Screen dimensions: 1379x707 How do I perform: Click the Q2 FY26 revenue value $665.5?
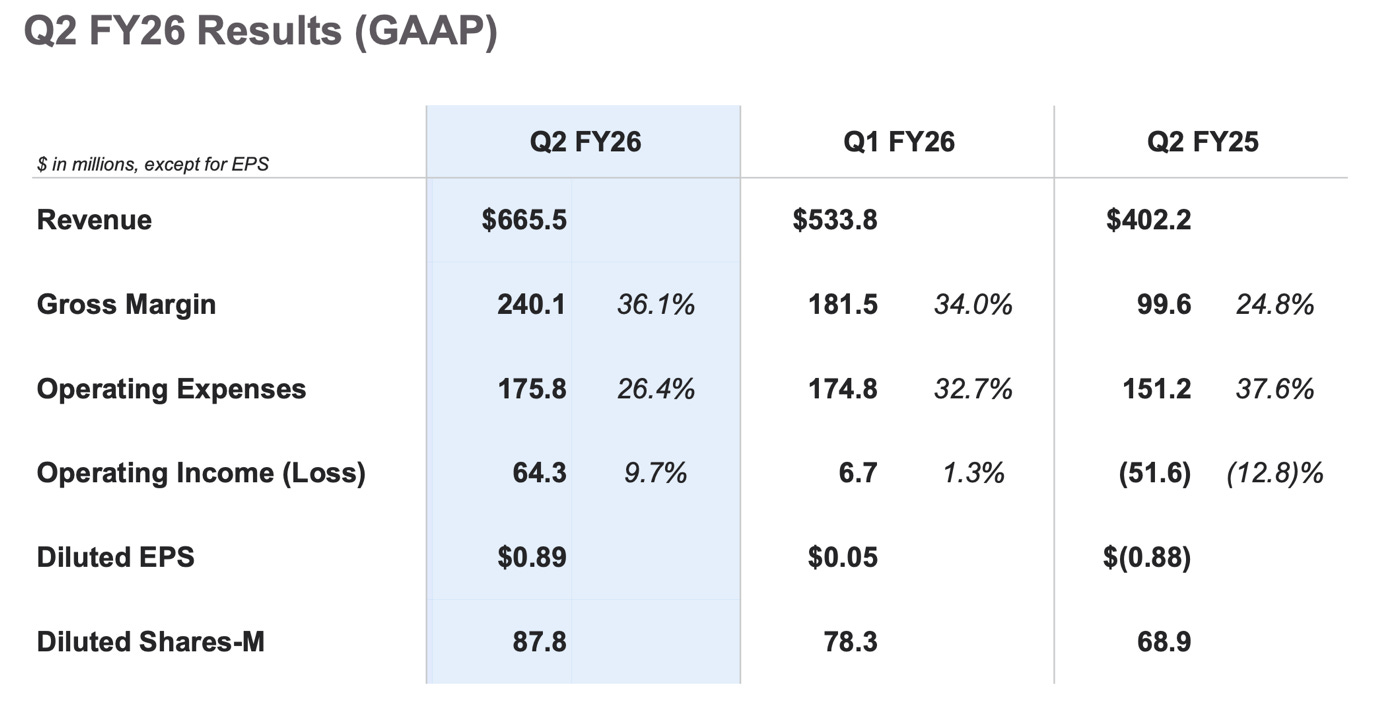[x=524, y=220]
